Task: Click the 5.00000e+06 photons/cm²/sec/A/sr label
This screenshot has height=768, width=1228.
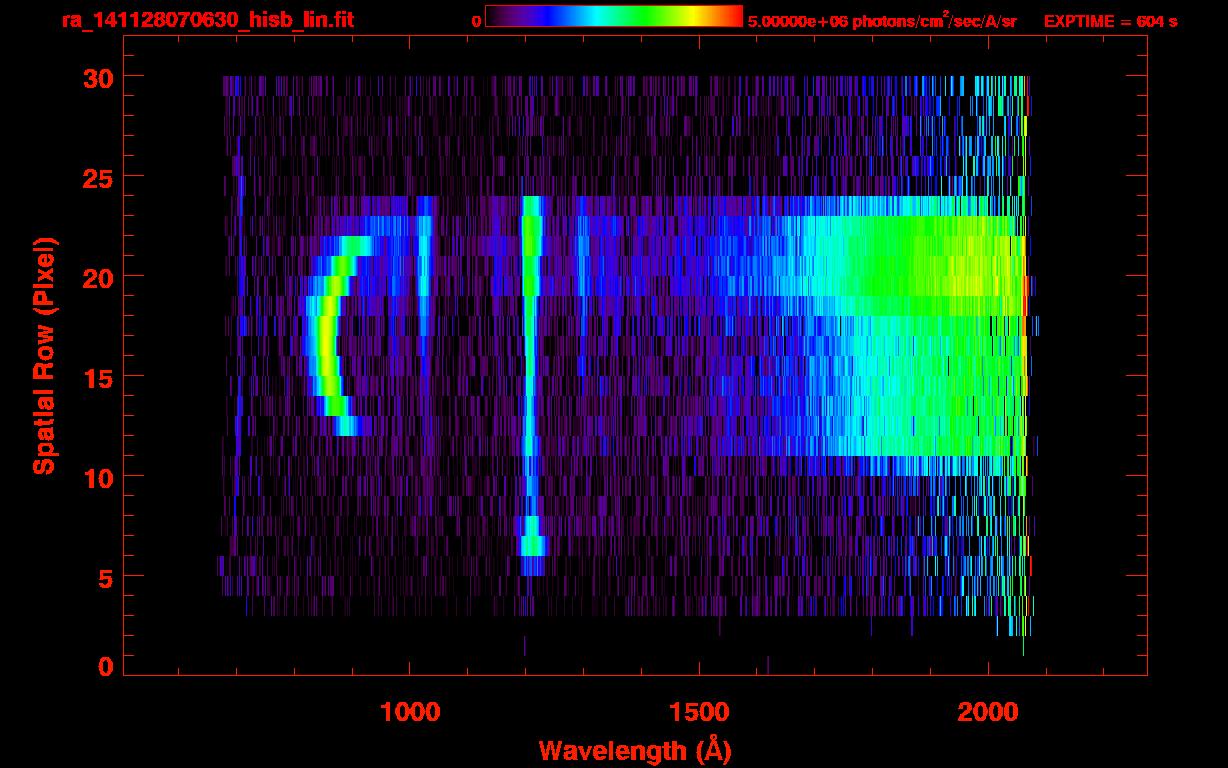Action: [882, 20]
